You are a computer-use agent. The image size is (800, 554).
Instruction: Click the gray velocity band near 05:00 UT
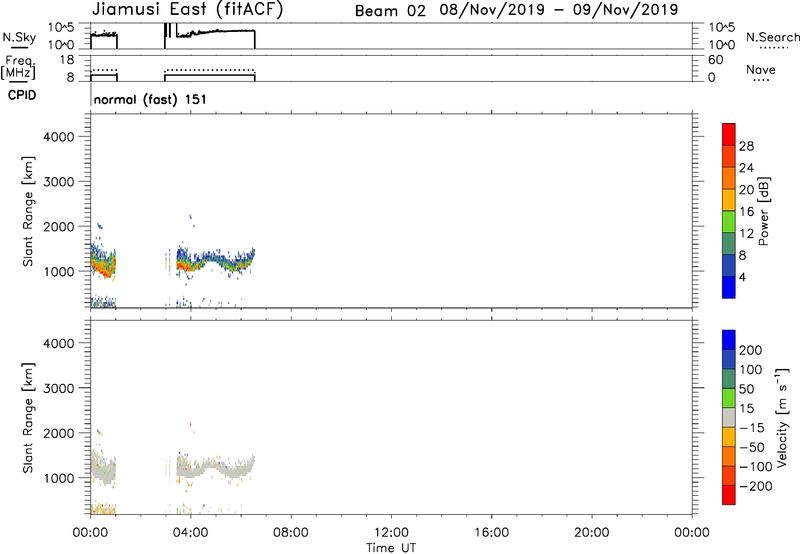[x=215, y=465]
